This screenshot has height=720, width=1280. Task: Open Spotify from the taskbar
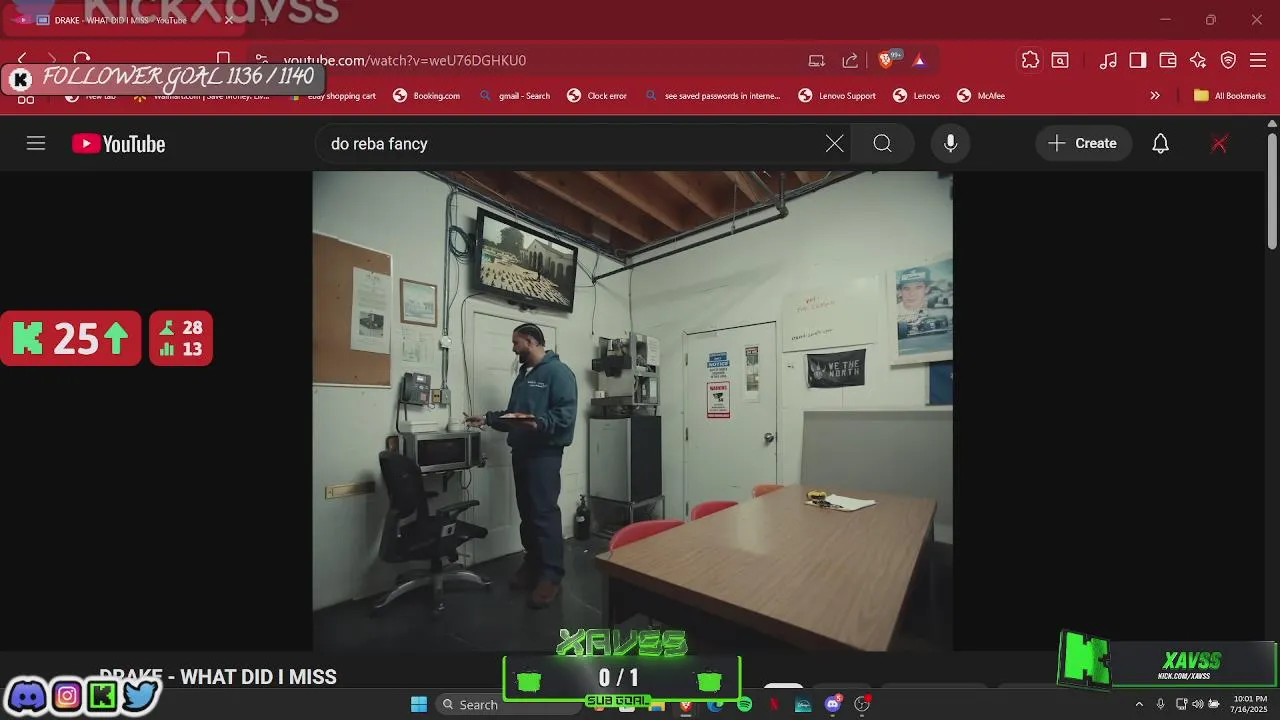click(744, 705)
